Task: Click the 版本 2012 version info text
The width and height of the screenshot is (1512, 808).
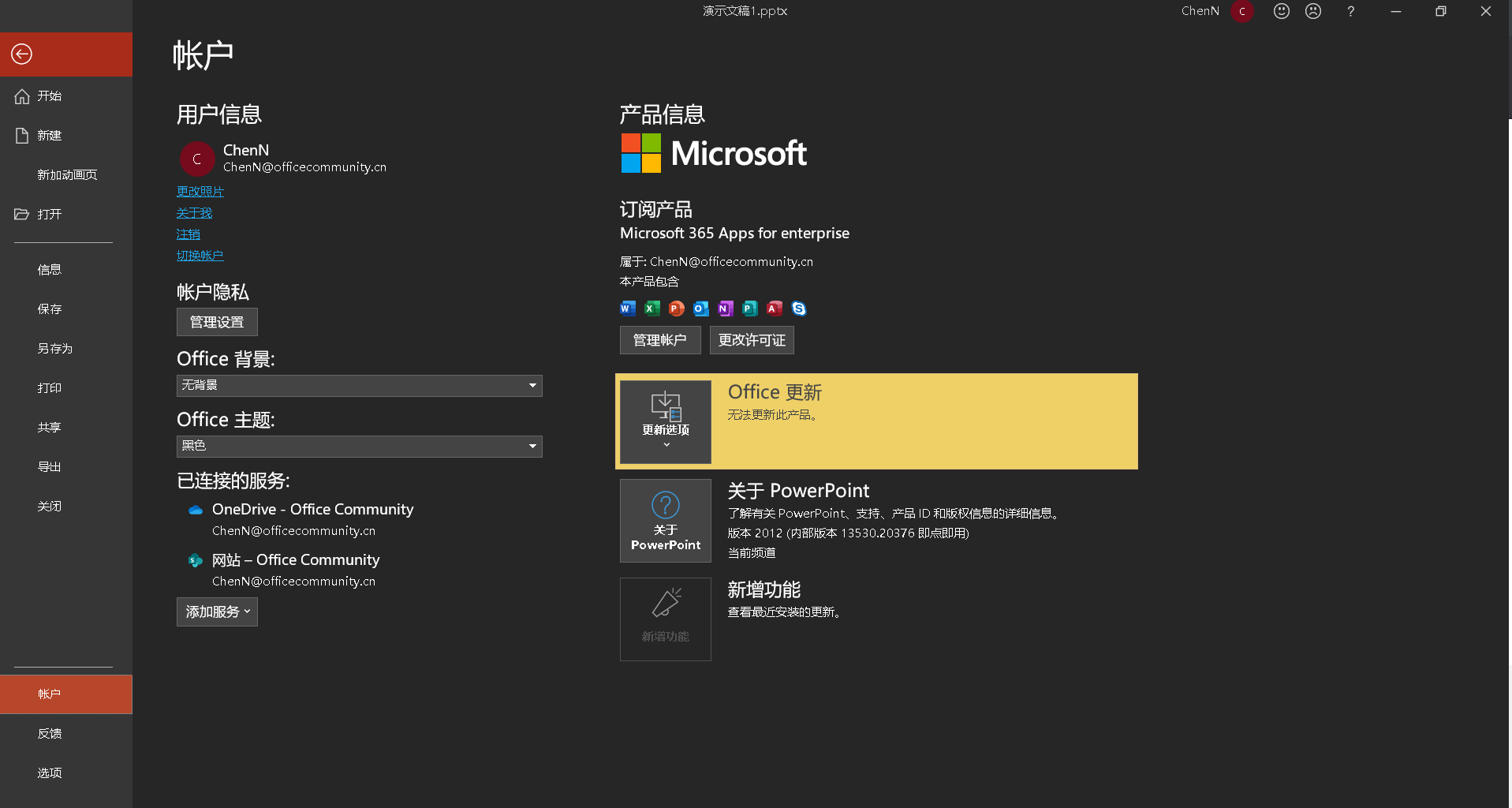Action: click(848, 533)
